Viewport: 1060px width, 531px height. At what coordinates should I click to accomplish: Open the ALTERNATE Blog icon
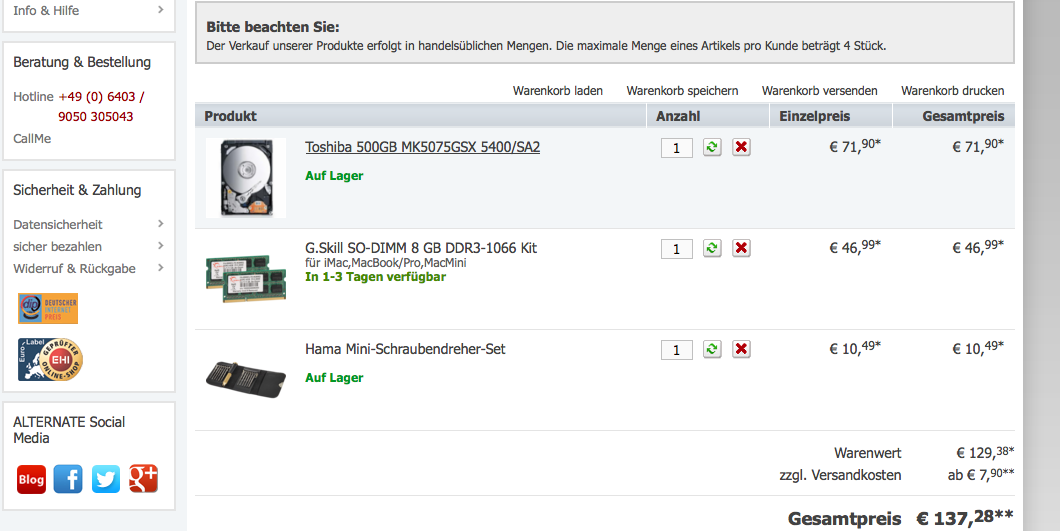[31, 479]
